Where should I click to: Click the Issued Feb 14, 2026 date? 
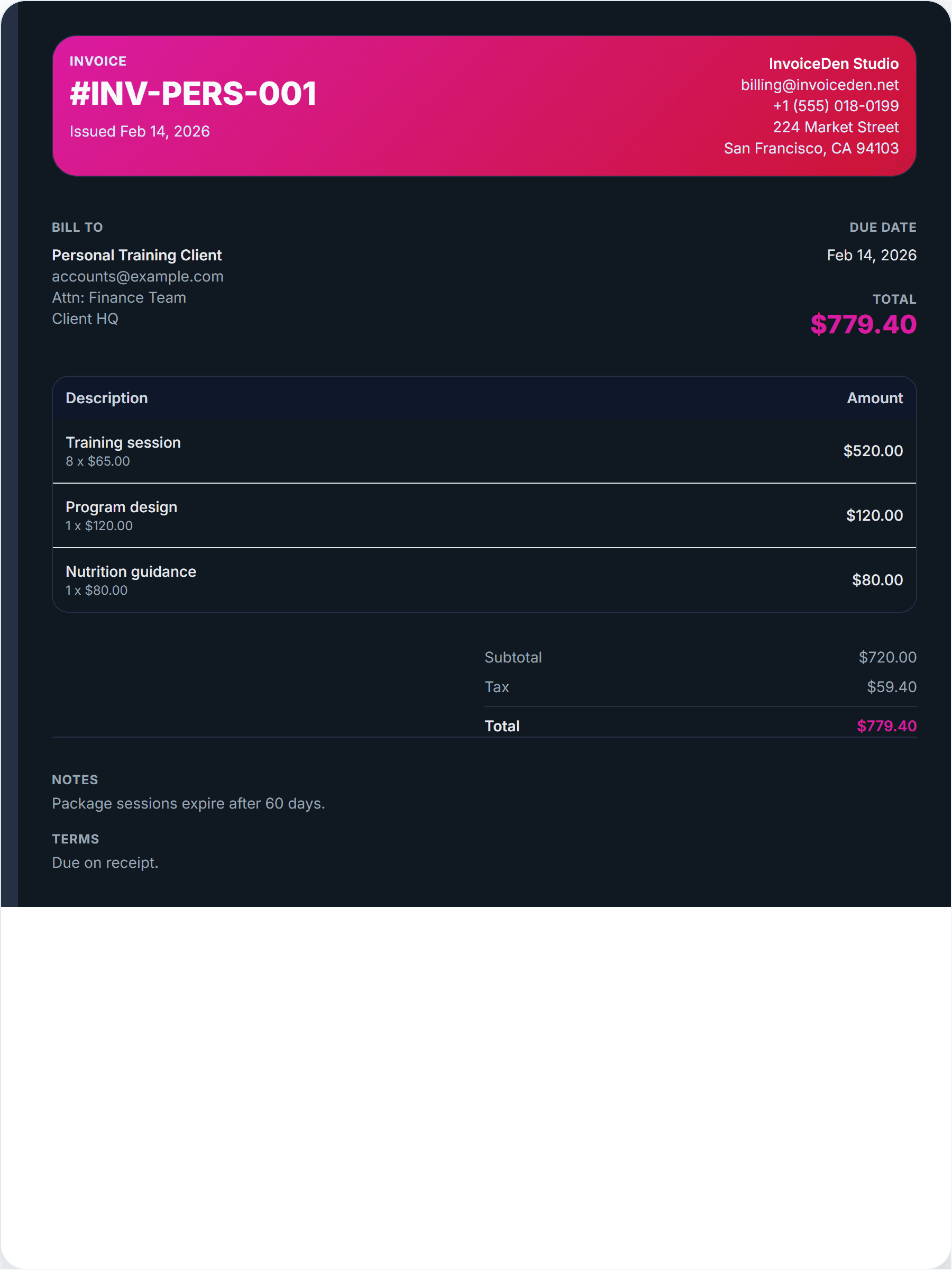click(x=140, y=131)
